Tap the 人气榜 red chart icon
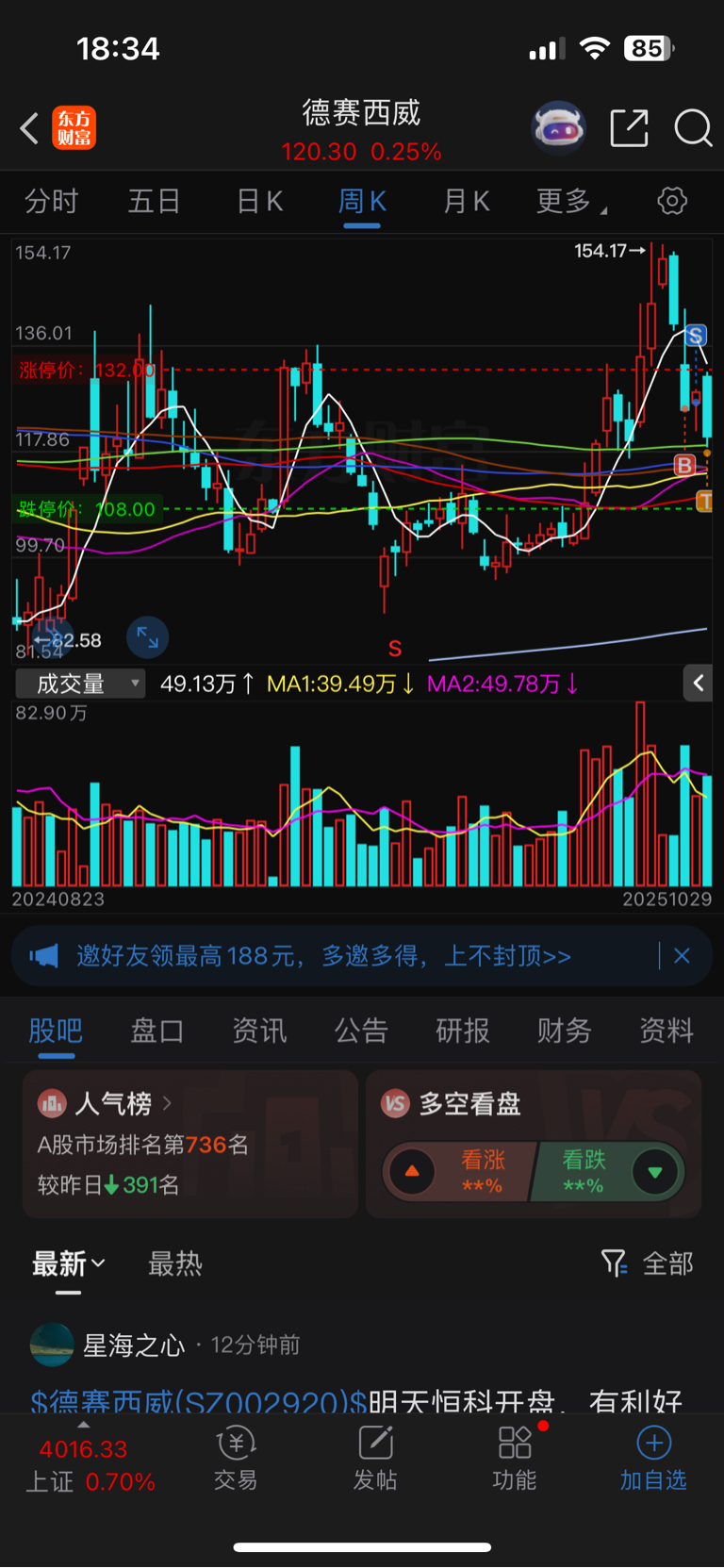 [x=52, y=1102]
